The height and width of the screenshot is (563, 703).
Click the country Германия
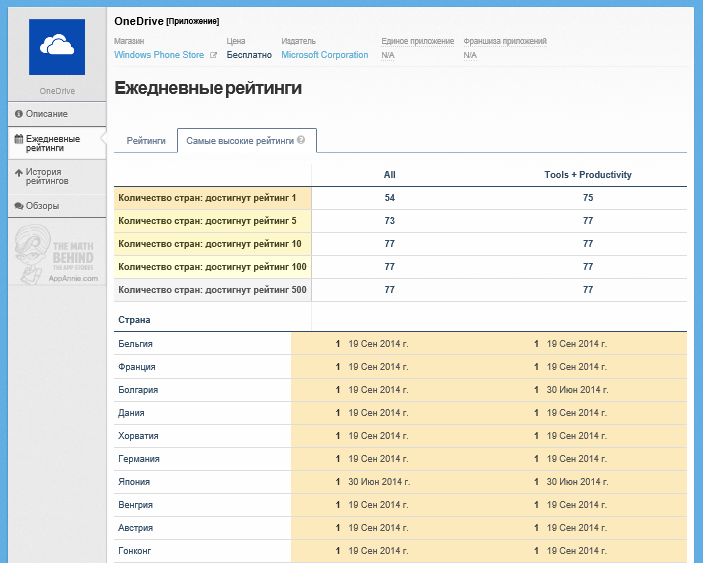coord(139,459)
